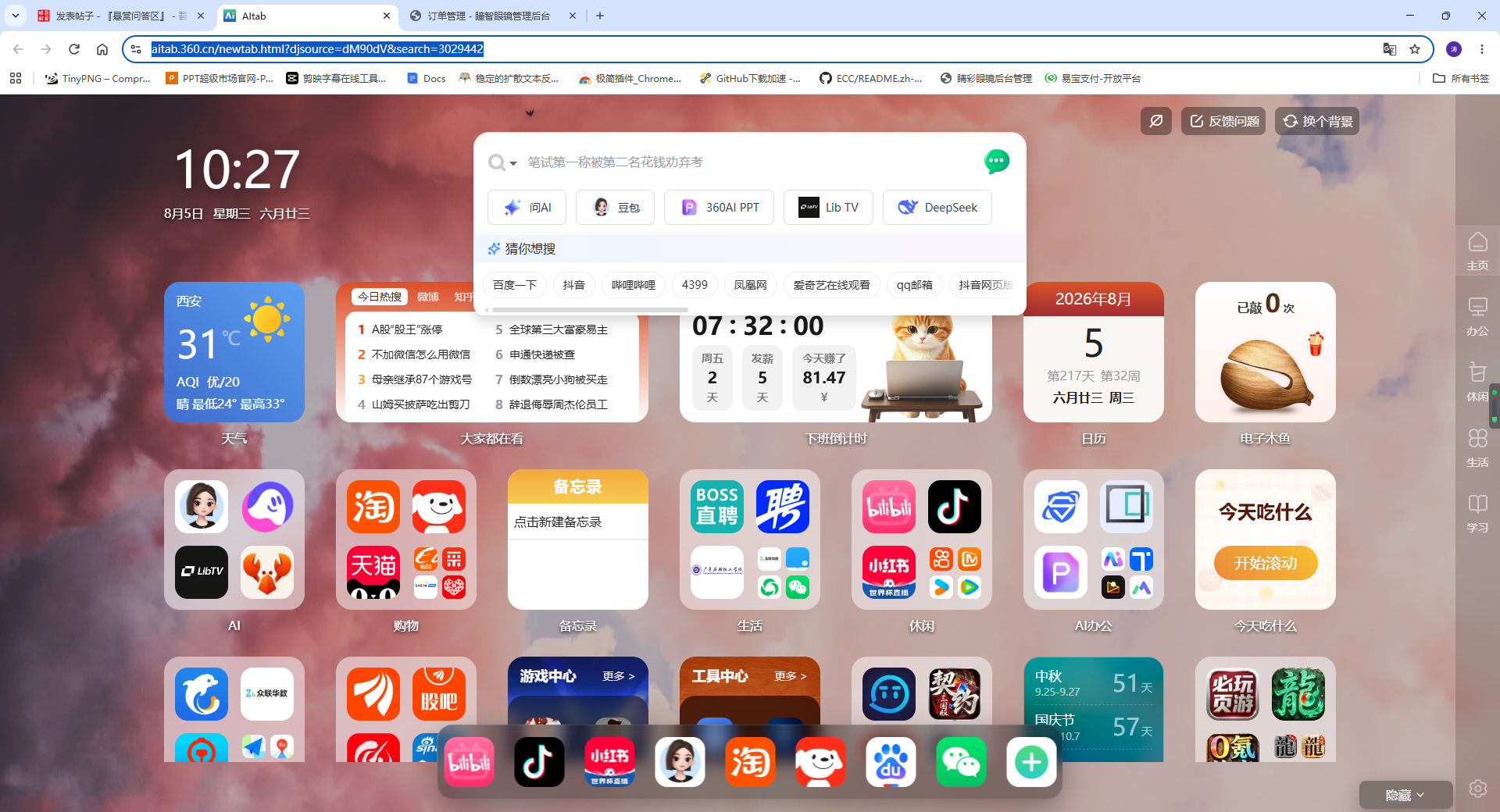The height and width of the screenshot is (812, 1500).
Task: Open the Tmall 天猫 icon in 购物 folder
Action: [373, 572]
